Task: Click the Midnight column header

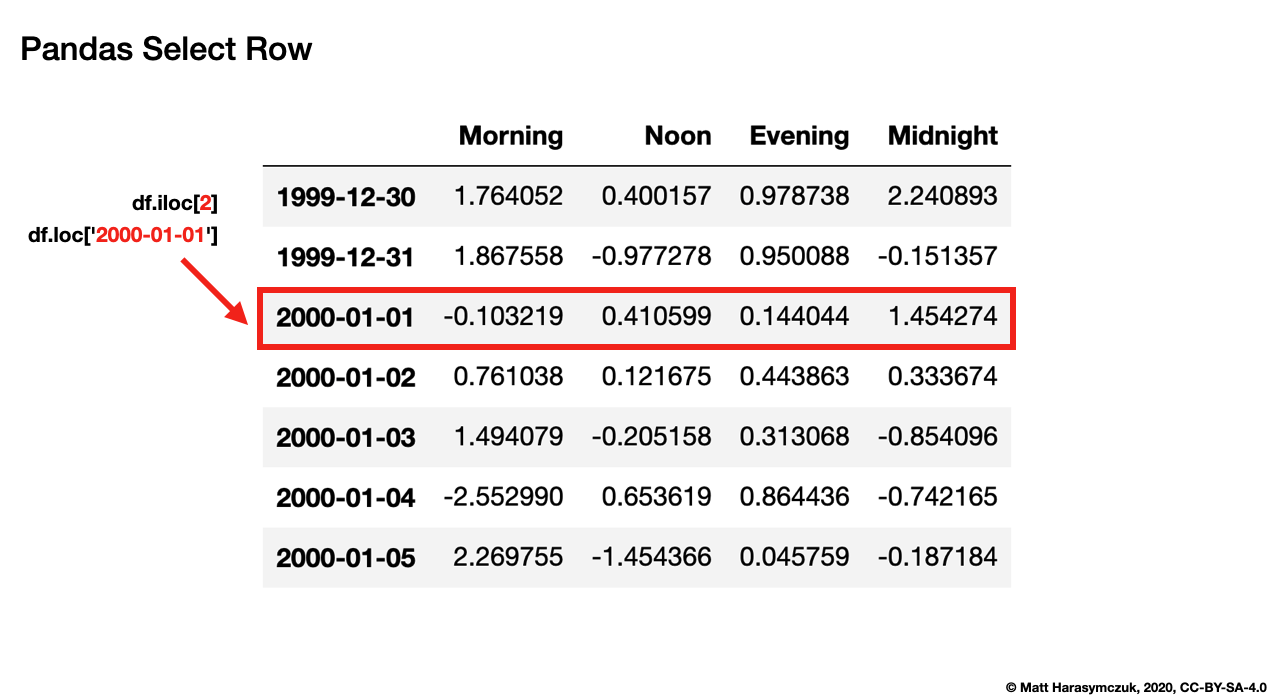Action: [941, 136]
